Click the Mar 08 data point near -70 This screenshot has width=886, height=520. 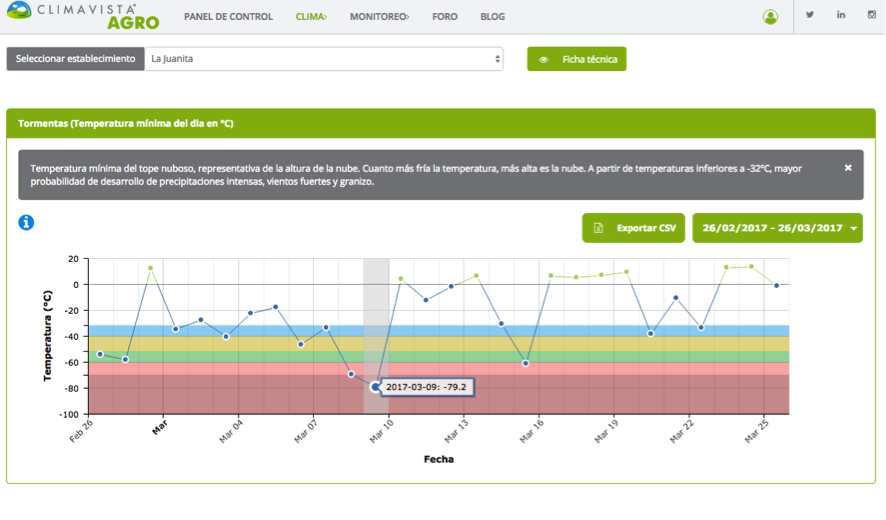pos(351,374)
